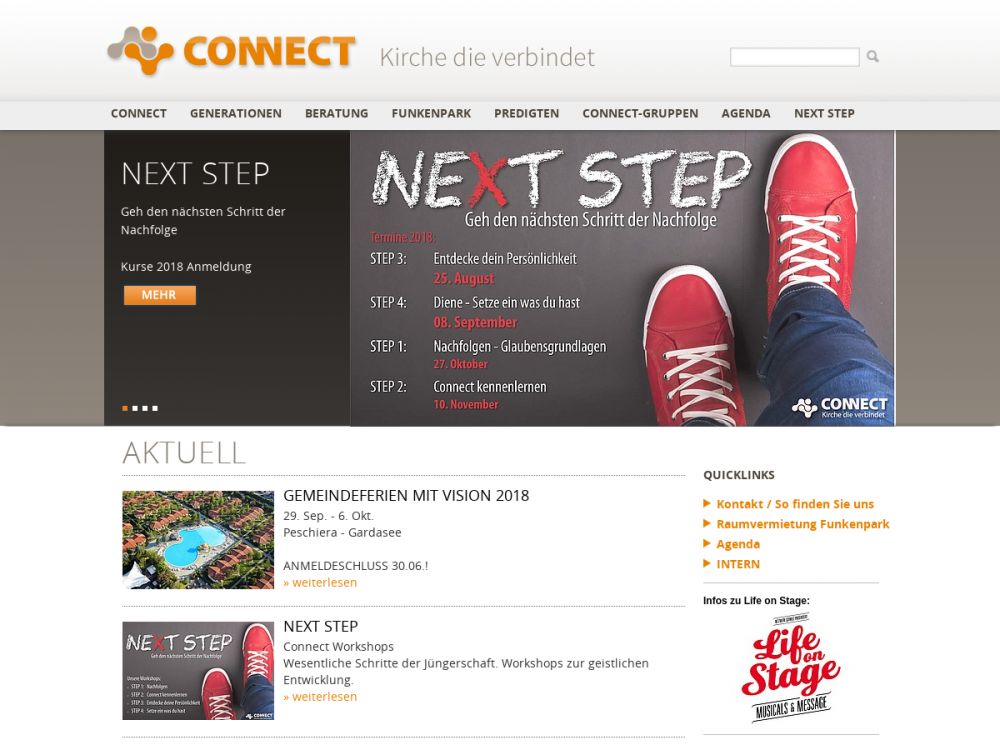The image size is (1000, 750).
Task: Click arrow beside Agenda quicklink
Action: 707,543
